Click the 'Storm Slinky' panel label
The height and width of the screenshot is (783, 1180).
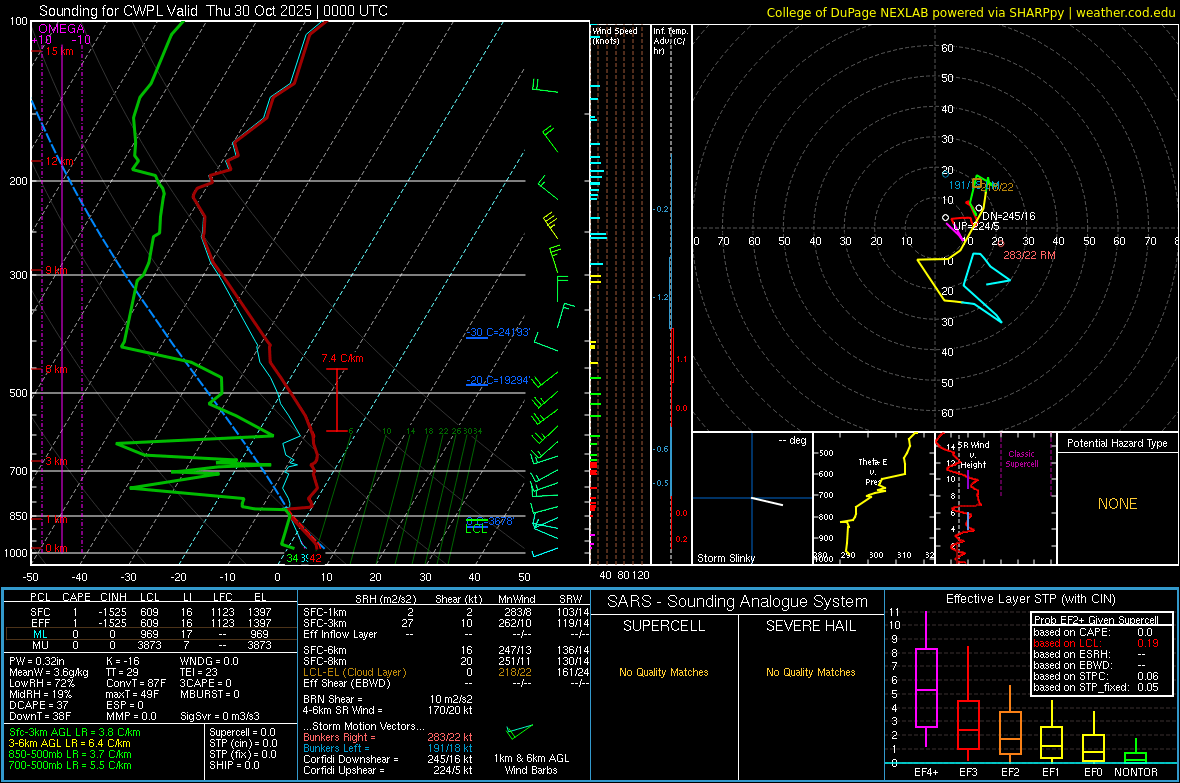pos(725,558)
